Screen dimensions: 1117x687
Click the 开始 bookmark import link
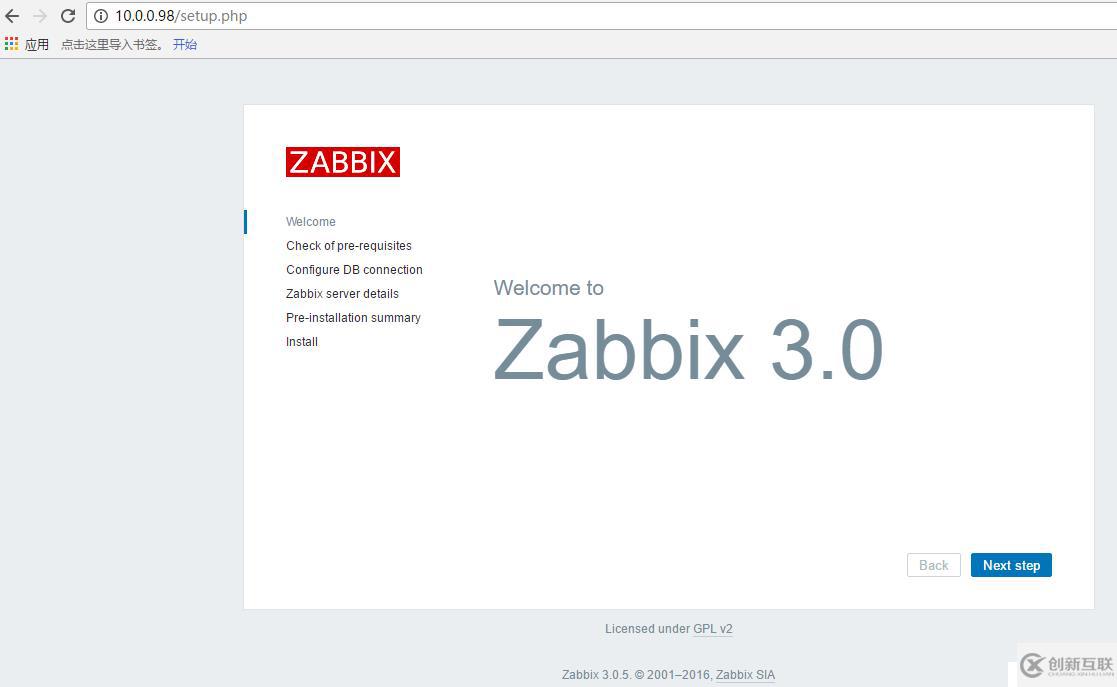click(x=185, y=44)
